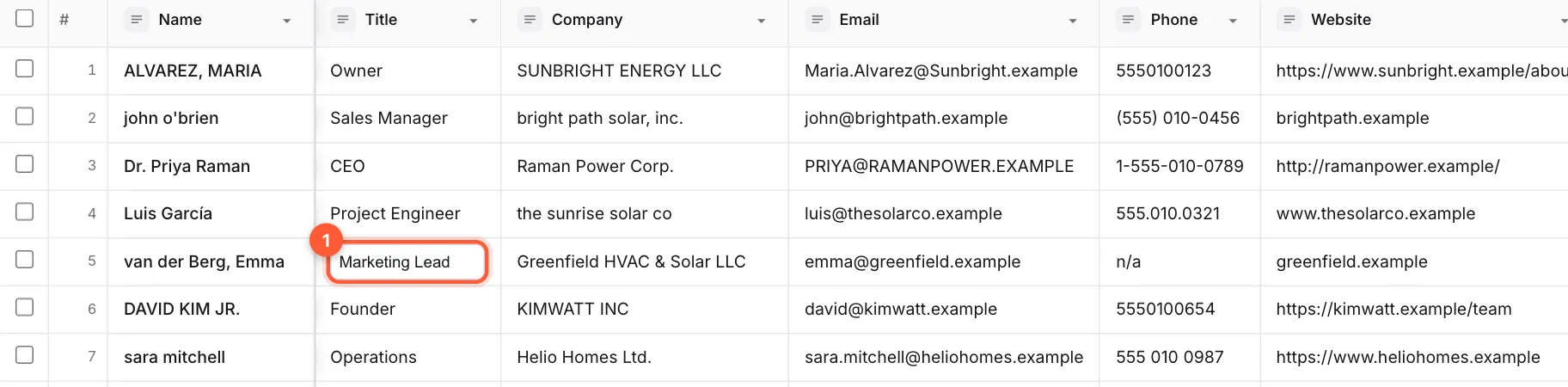Click the text field icon beside Name
The height and width of the screenshot is (387, 1568).
coord(136,19)
